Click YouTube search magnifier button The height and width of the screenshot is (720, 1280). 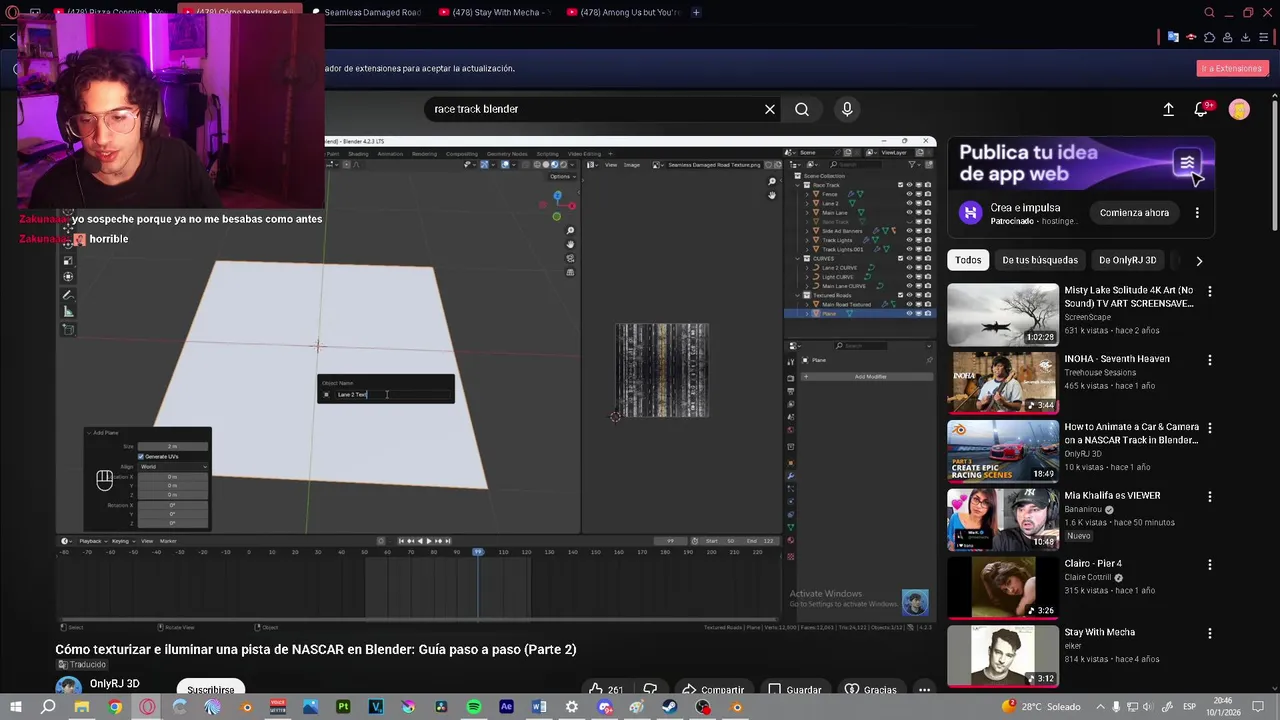(802, 109)
